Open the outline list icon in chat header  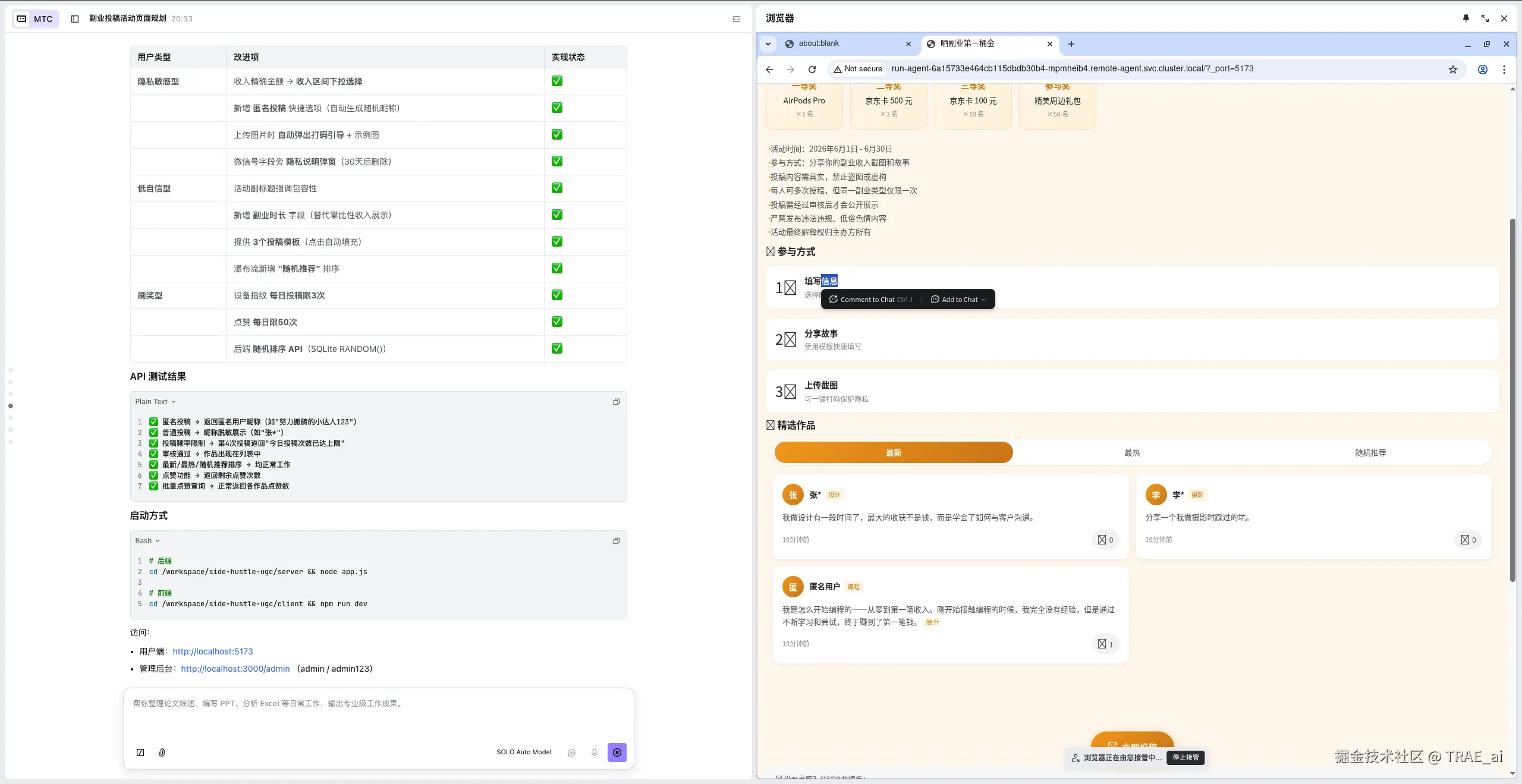[x=736, y=19]
